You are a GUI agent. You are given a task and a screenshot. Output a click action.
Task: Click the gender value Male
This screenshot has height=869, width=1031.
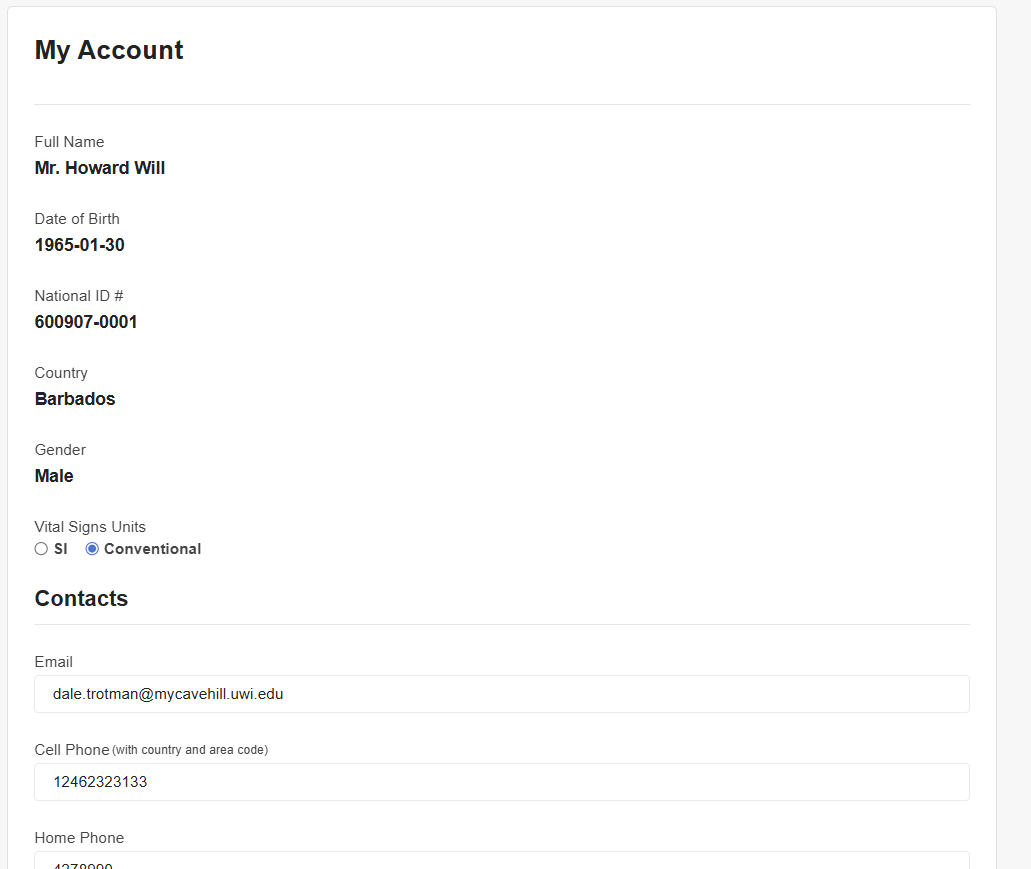[54, 476]
